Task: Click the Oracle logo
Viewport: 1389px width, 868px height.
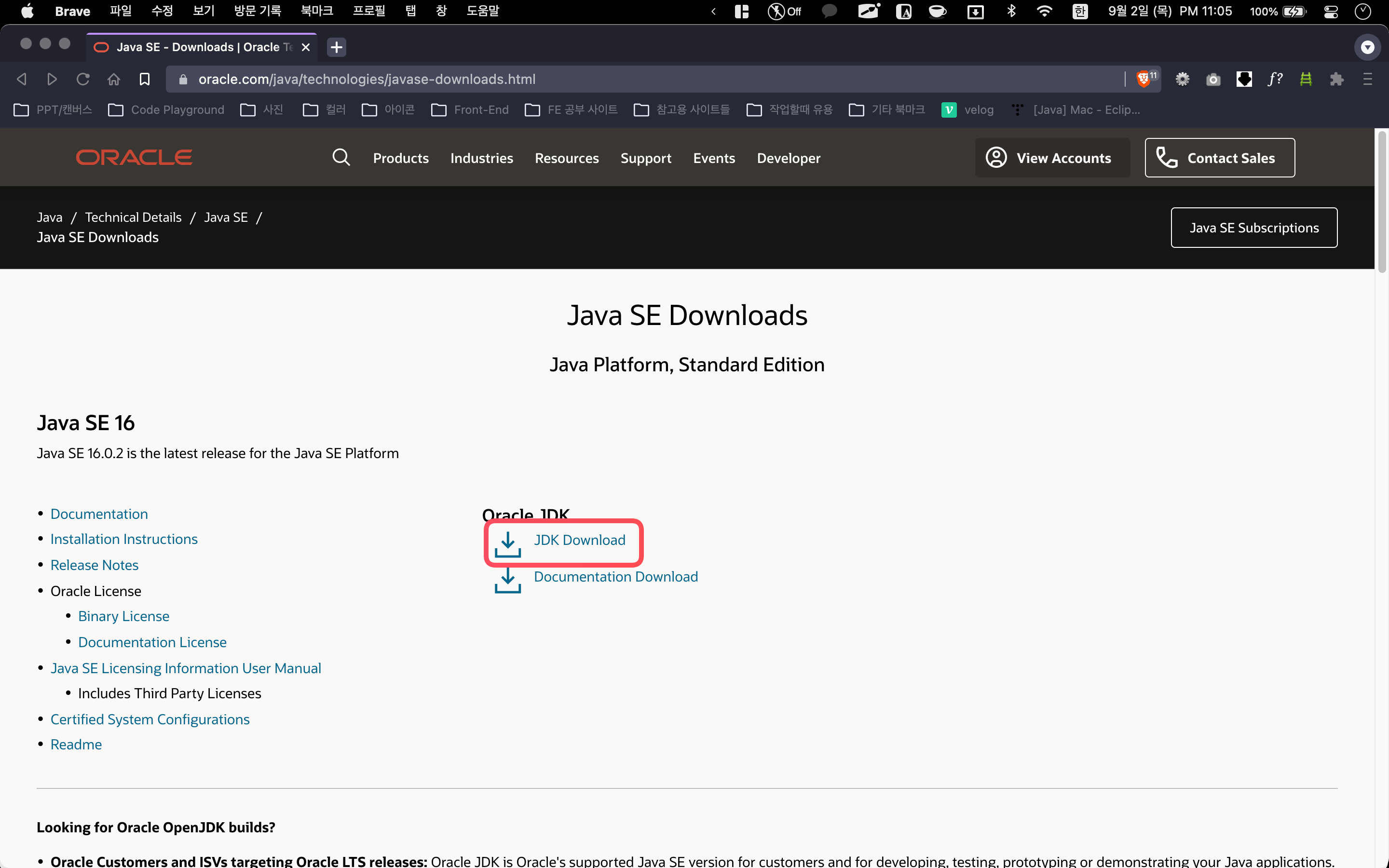Action: tap(134, 157)
